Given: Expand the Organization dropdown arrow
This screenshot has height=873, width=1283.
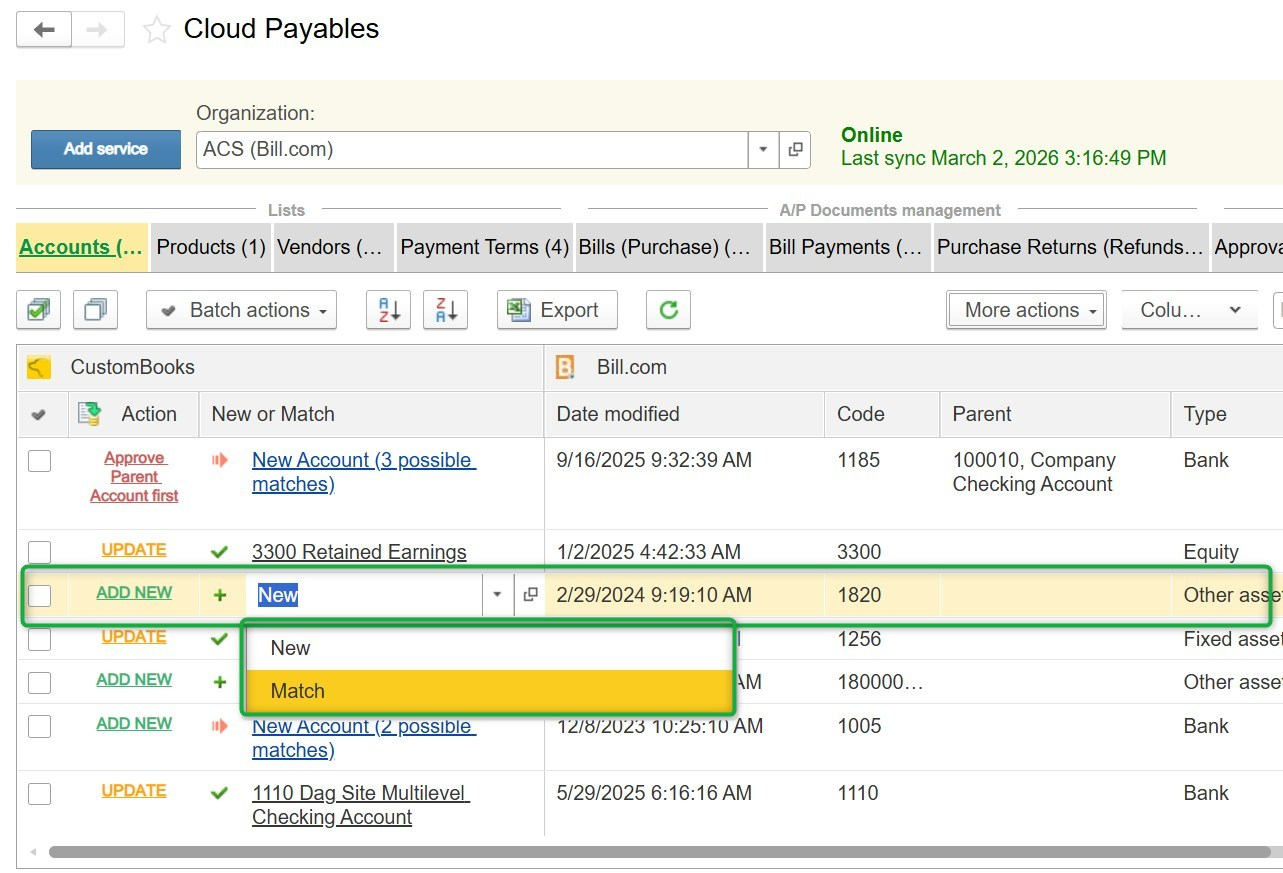Looking at the screenshot, I should 763,150.
